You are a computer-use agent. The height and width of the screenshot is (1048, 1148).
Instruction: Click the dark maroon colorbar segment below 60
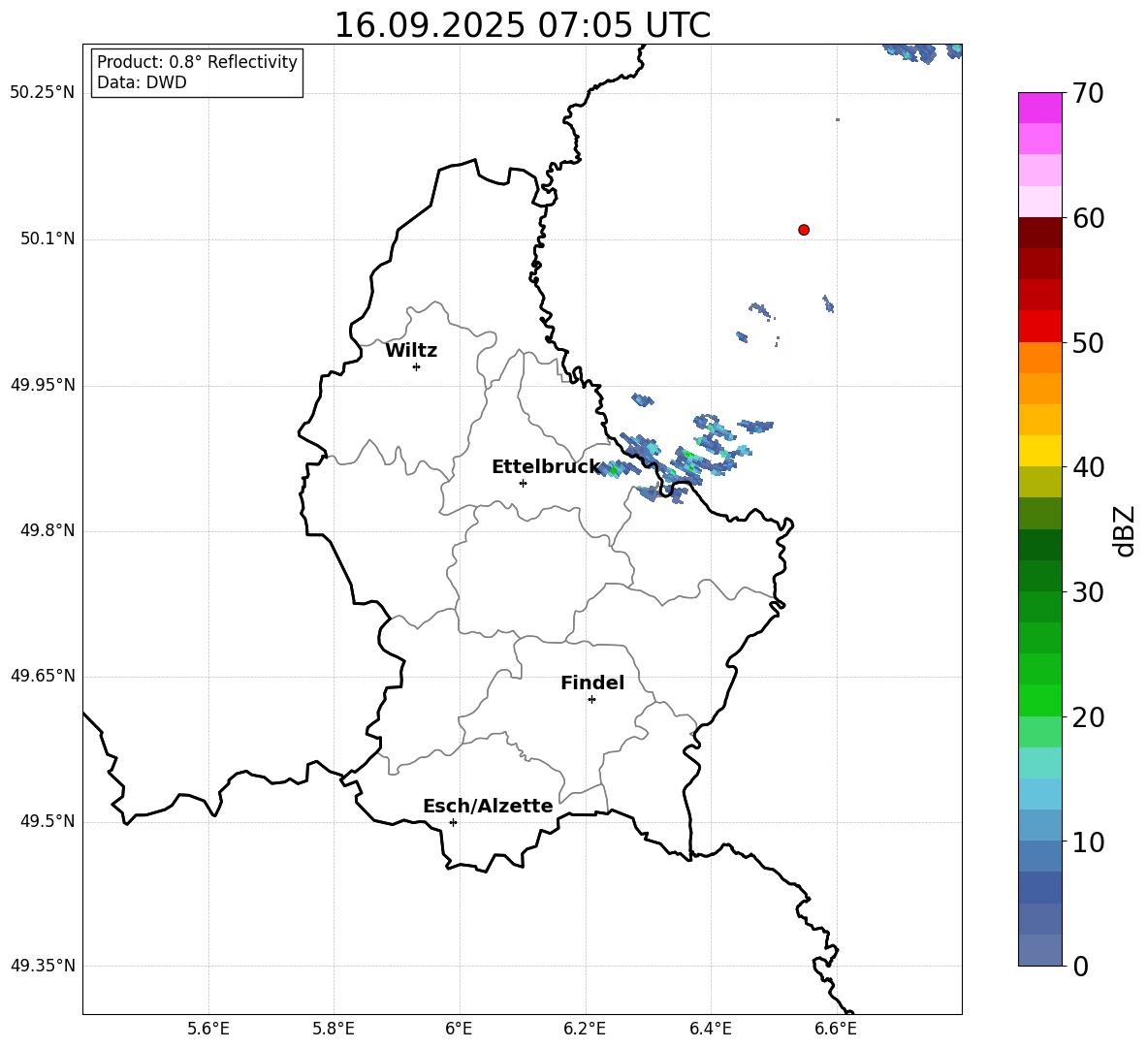[1039, 233]
